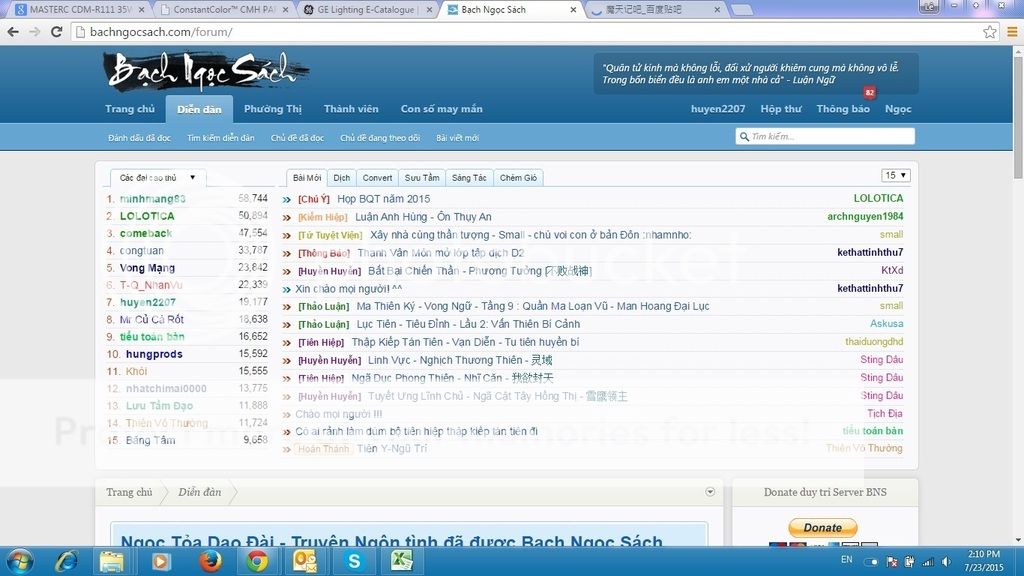Select the Dịch tab
1024x576 pixels.
(342, 178)
